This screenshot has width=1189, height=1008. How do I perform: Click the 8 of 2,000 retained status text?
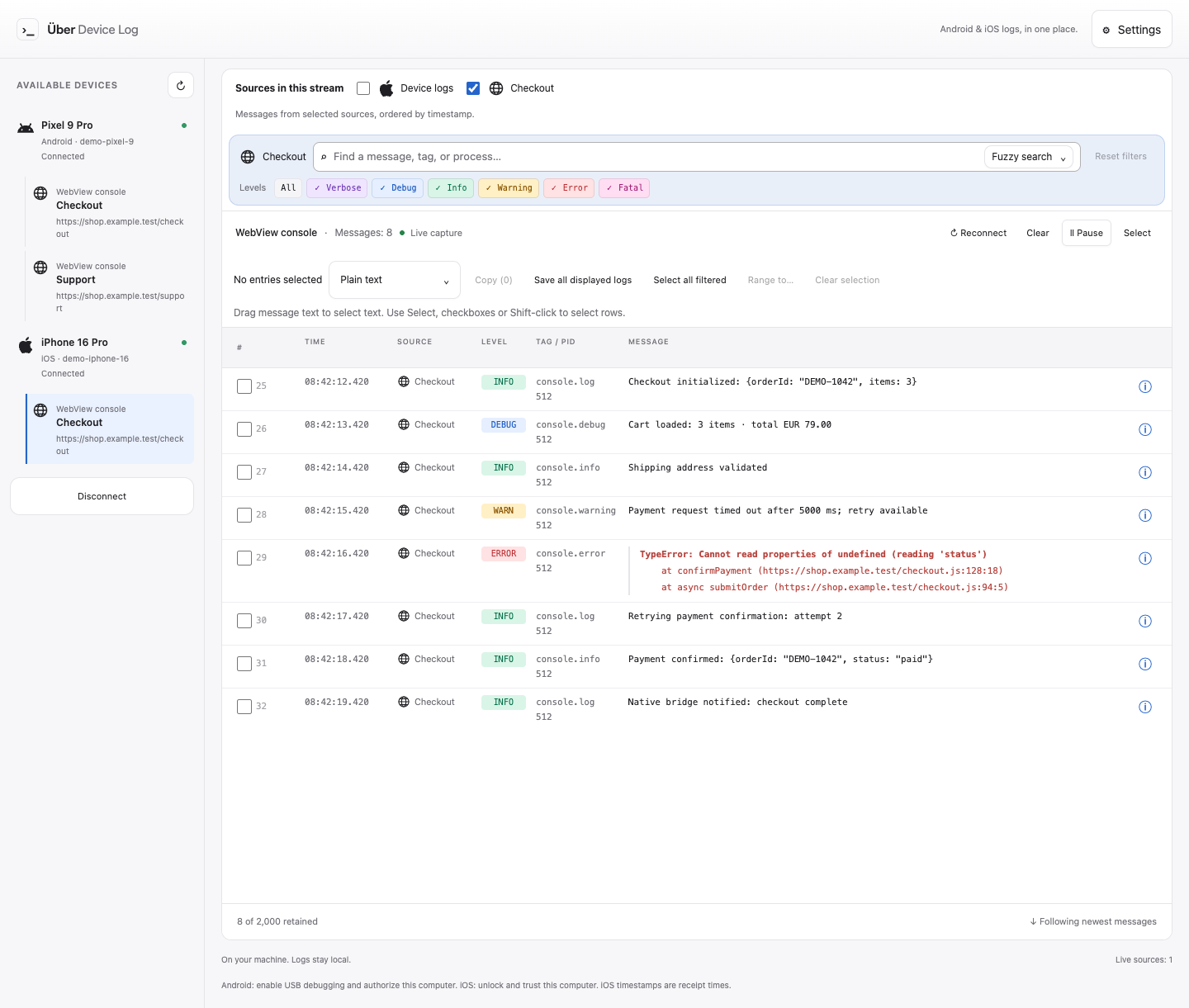pyautogui.click(x=277, y=921)
